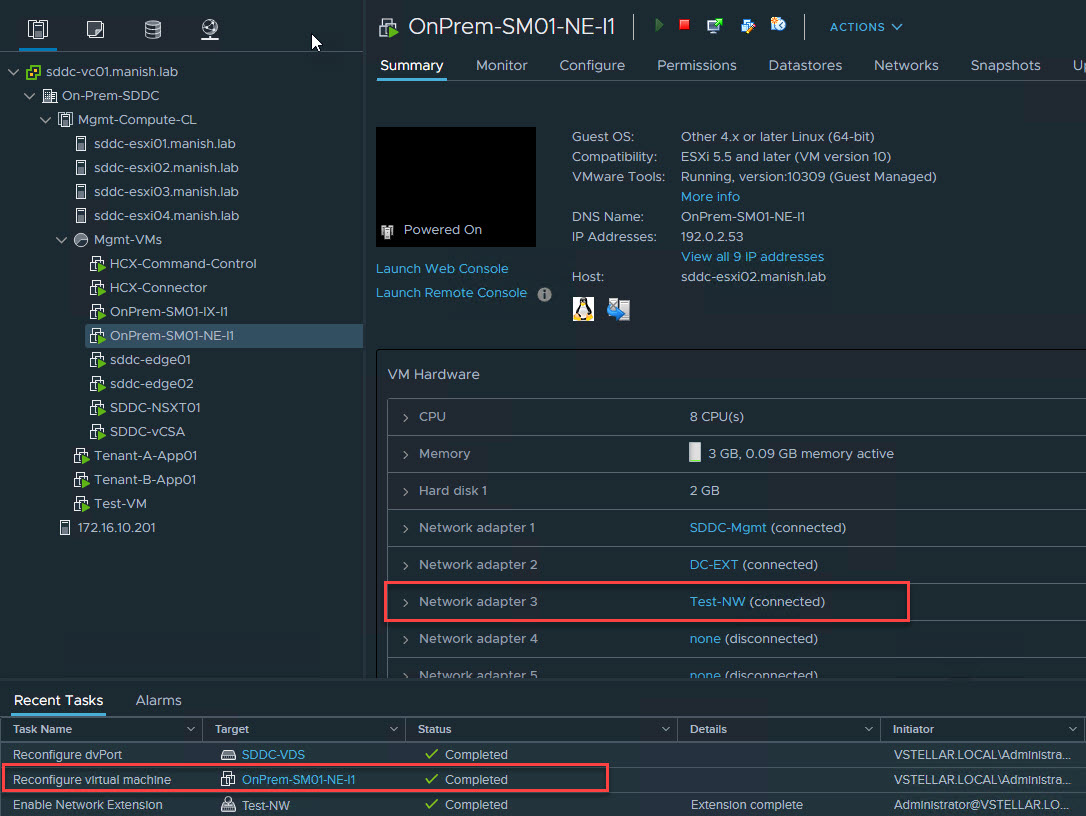
Task: Click the Edit Settings toolbar icon
Action: point(747,26)
